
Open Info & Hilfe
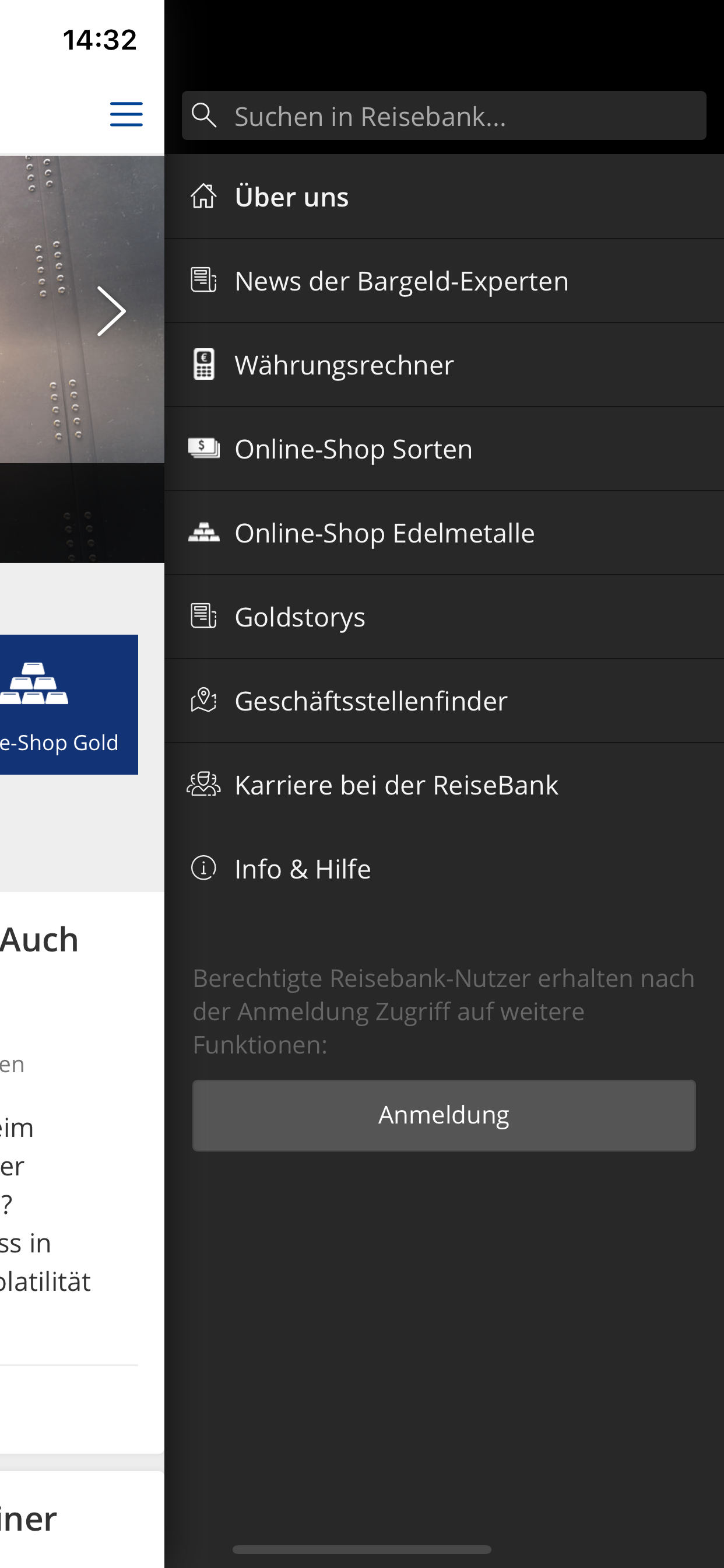point(444,869)
